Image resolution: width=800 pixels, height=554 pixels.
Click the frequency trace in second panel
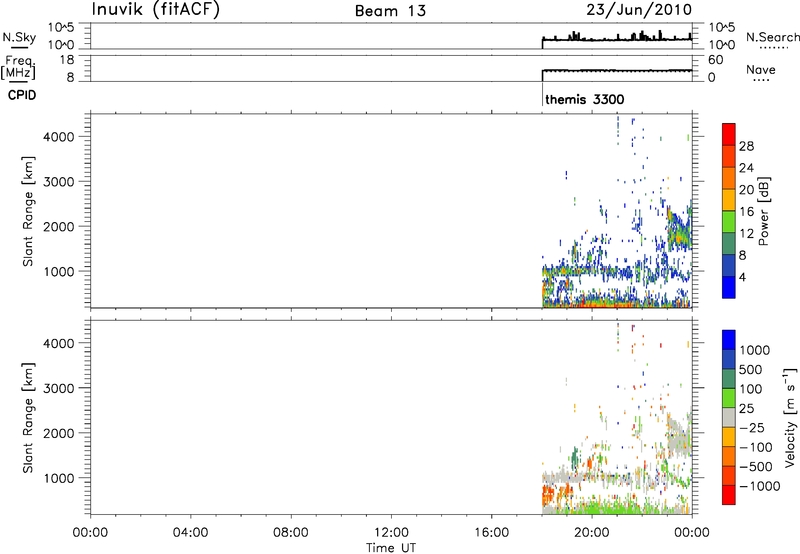pyautogui.click(x=617, y=71)
